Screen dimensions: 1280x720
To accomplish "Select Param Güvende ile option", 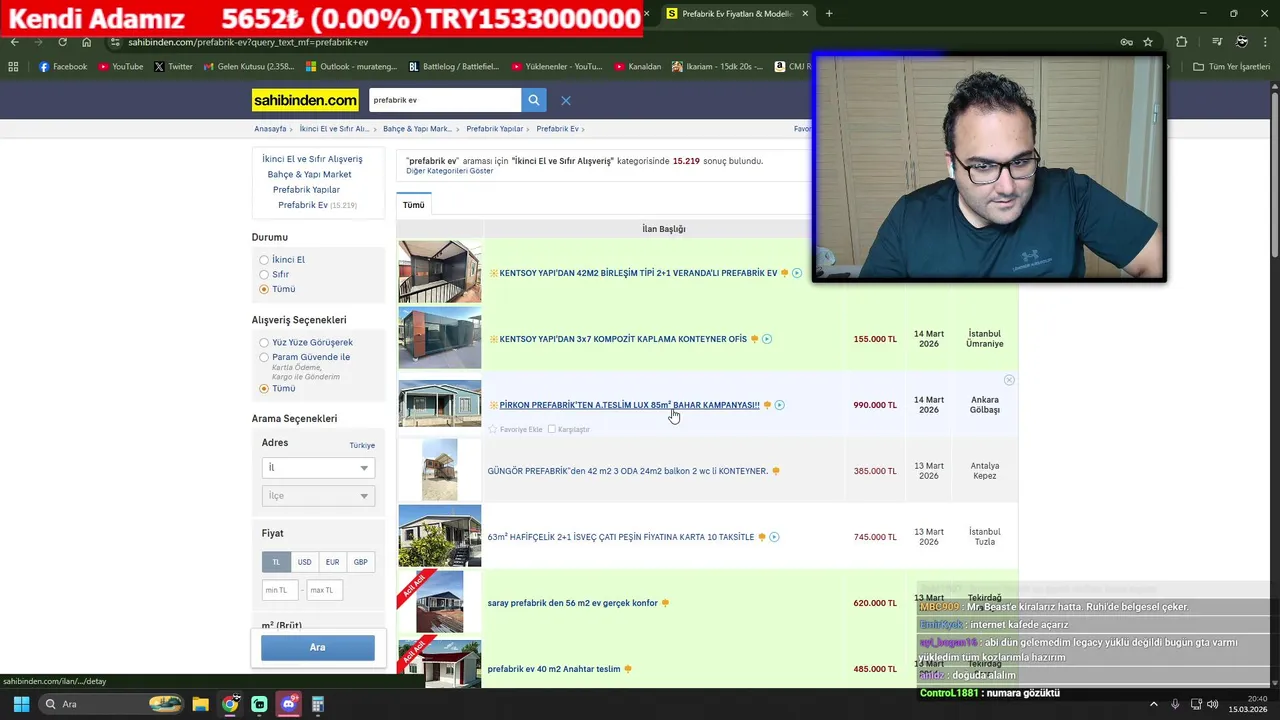I will coord(264,357).
